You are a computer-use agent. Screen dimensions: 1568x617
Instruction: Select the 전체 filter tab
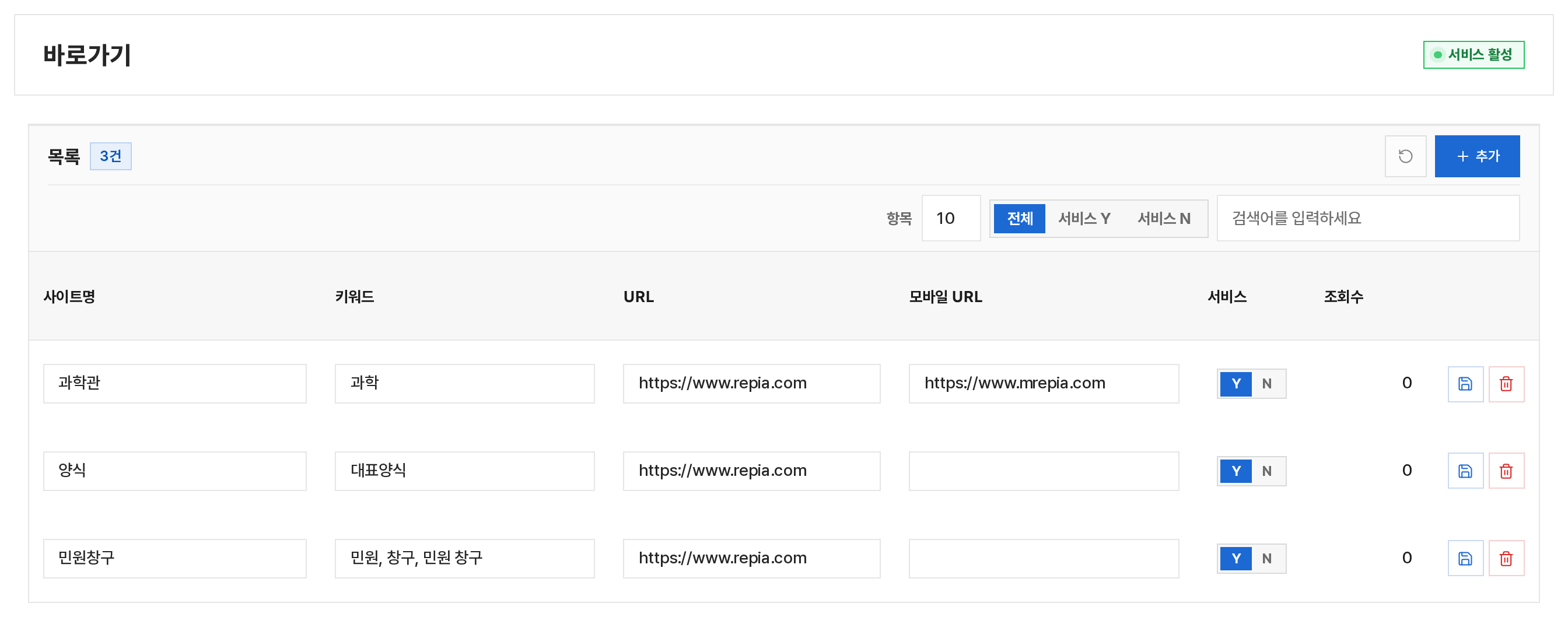pyautogui.click(x=1020, y=219)
